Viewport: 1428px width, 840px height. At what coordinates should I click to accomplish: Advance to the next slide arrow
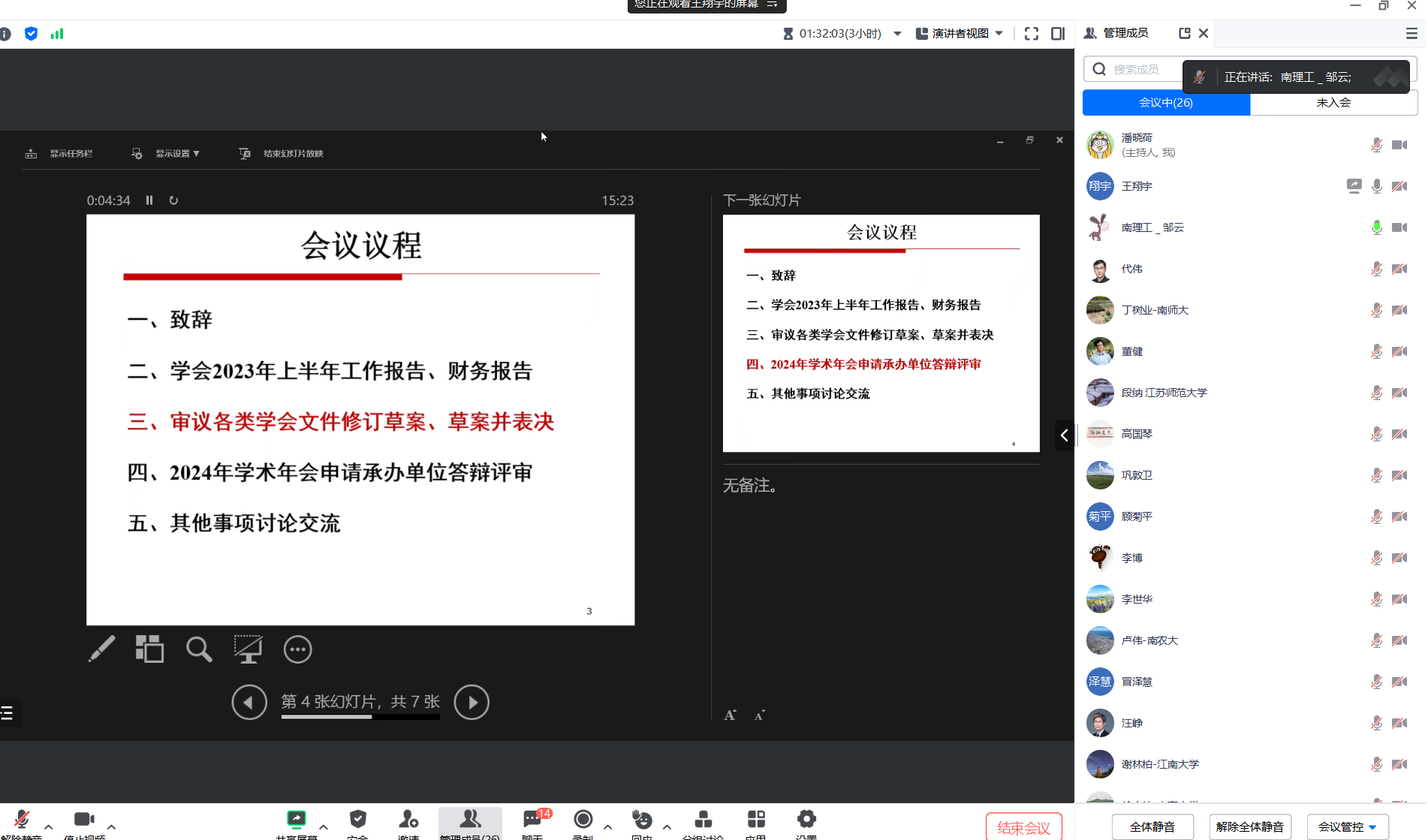pos(471,703)
